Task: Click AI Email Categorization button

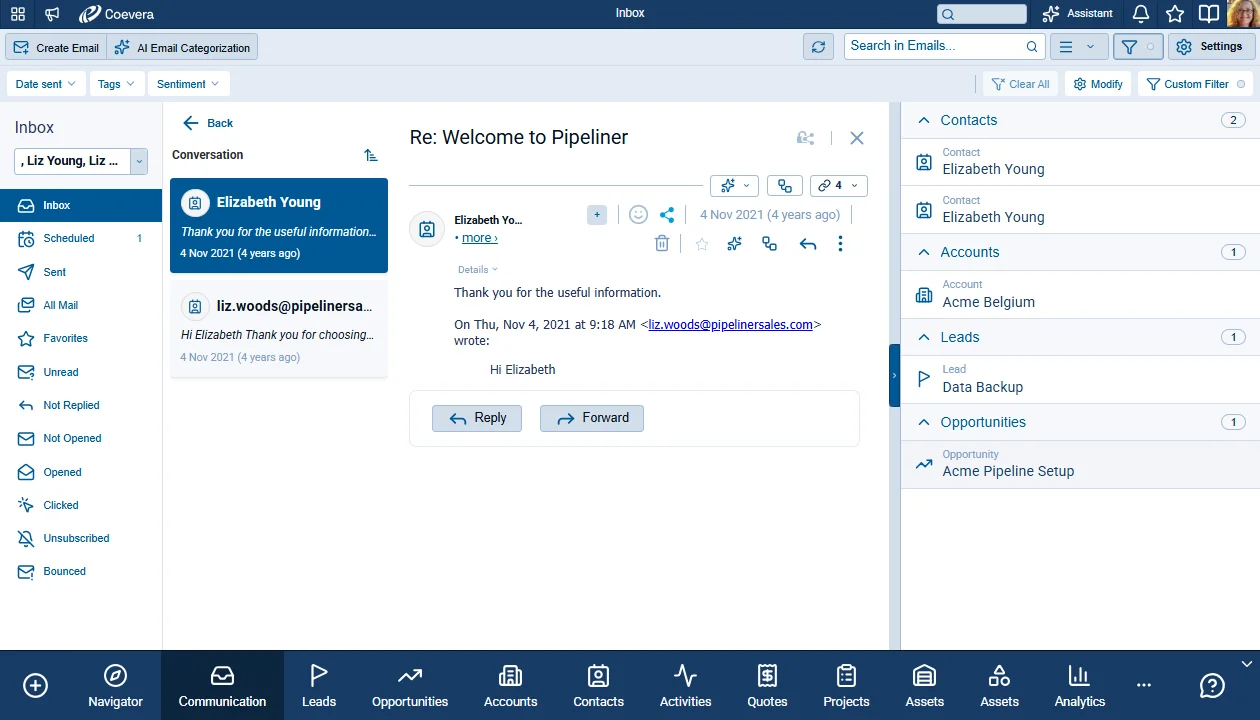Action: (182, 47)
